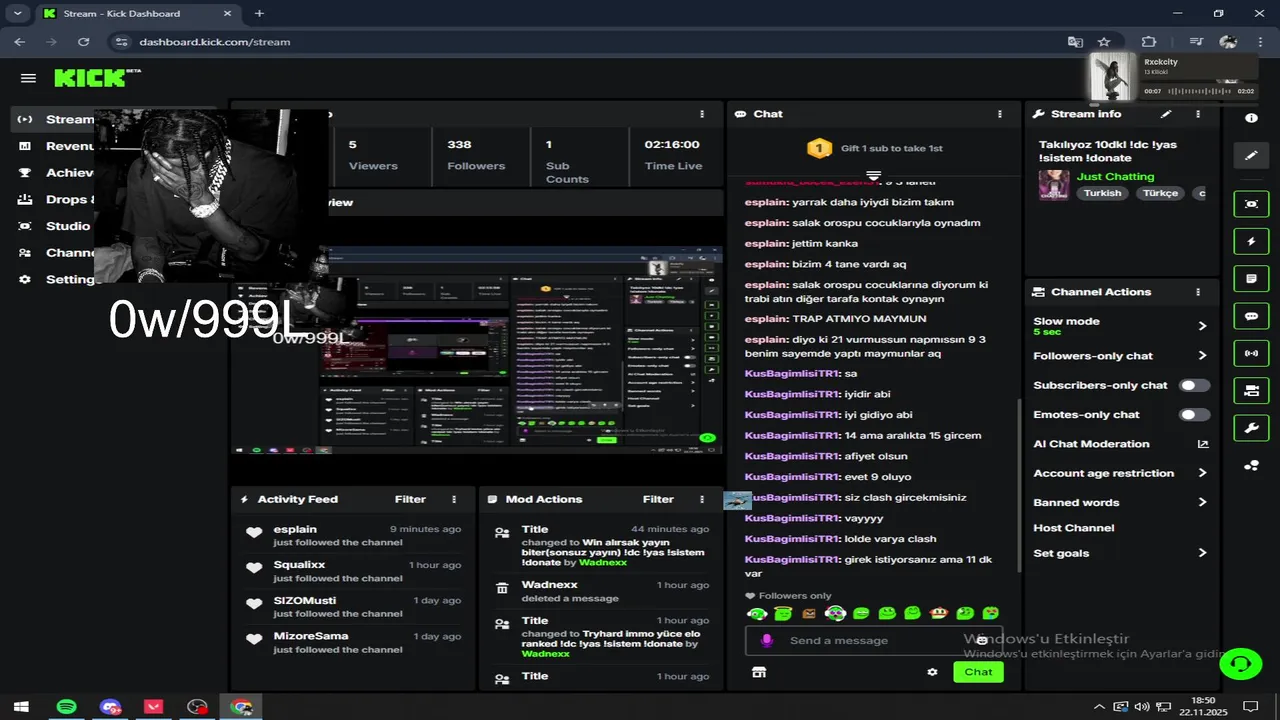Open Chat panel three-dot menu
The width and height of the screenshot is (1280, 720).
(x=999, y=114)
